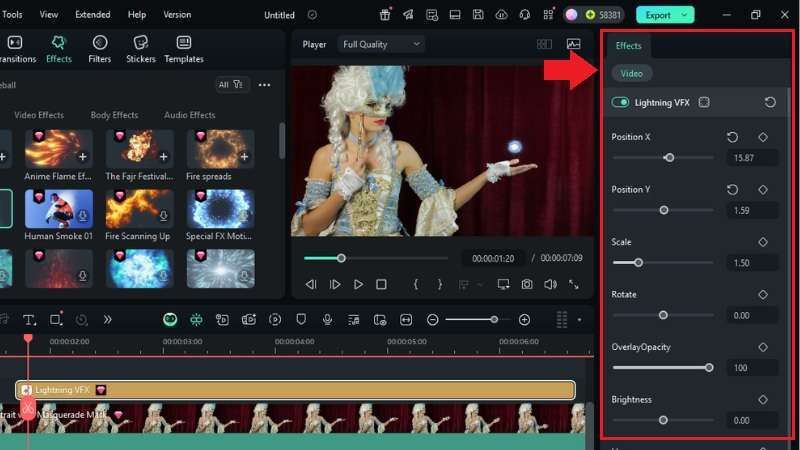Select Audio Effects category
The height and width of the screenshot is (450, 800).
pos(189,115)
